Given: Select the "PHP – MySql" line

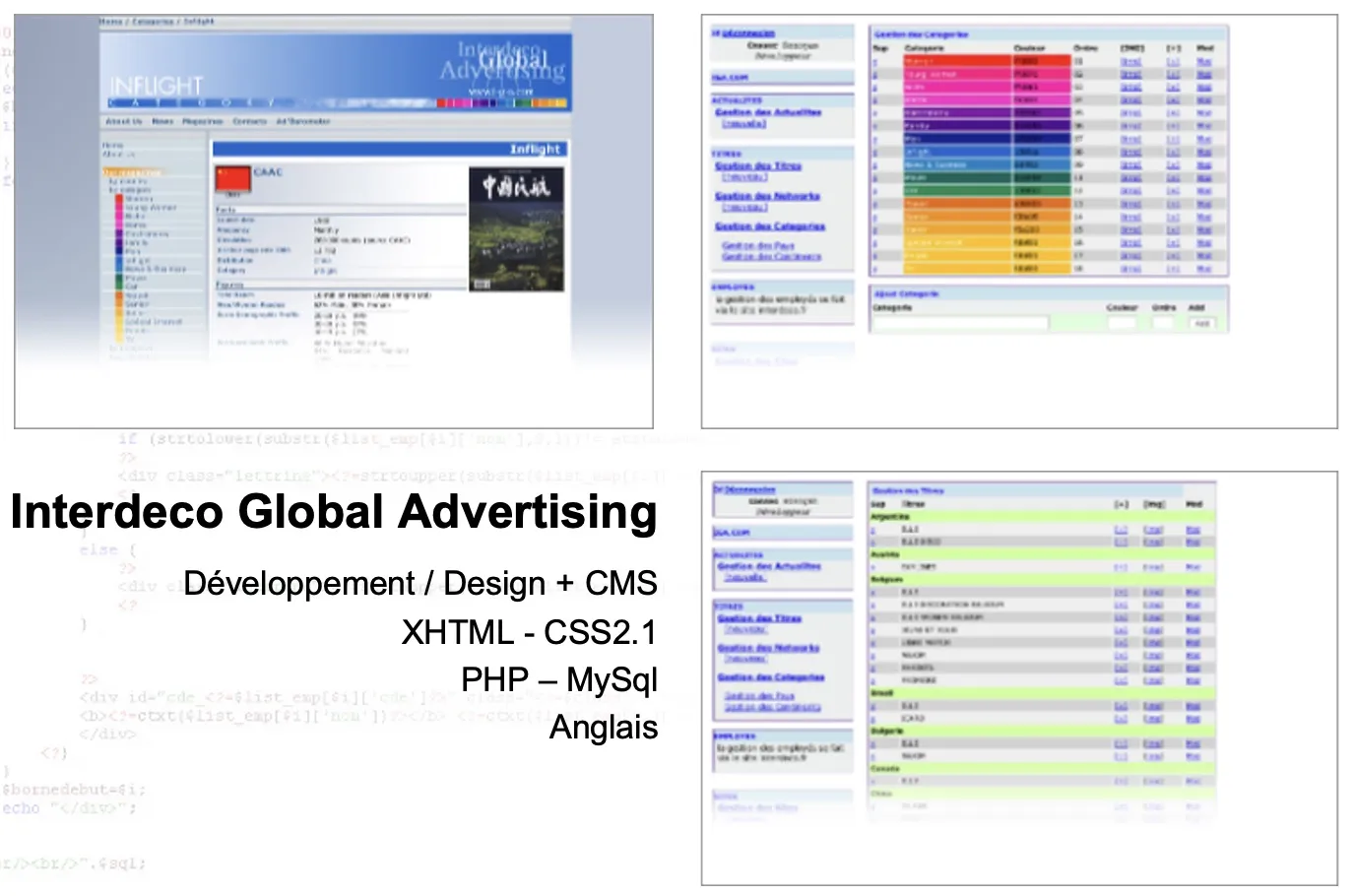Looking at the screenshot, I should tap(559, 679).
